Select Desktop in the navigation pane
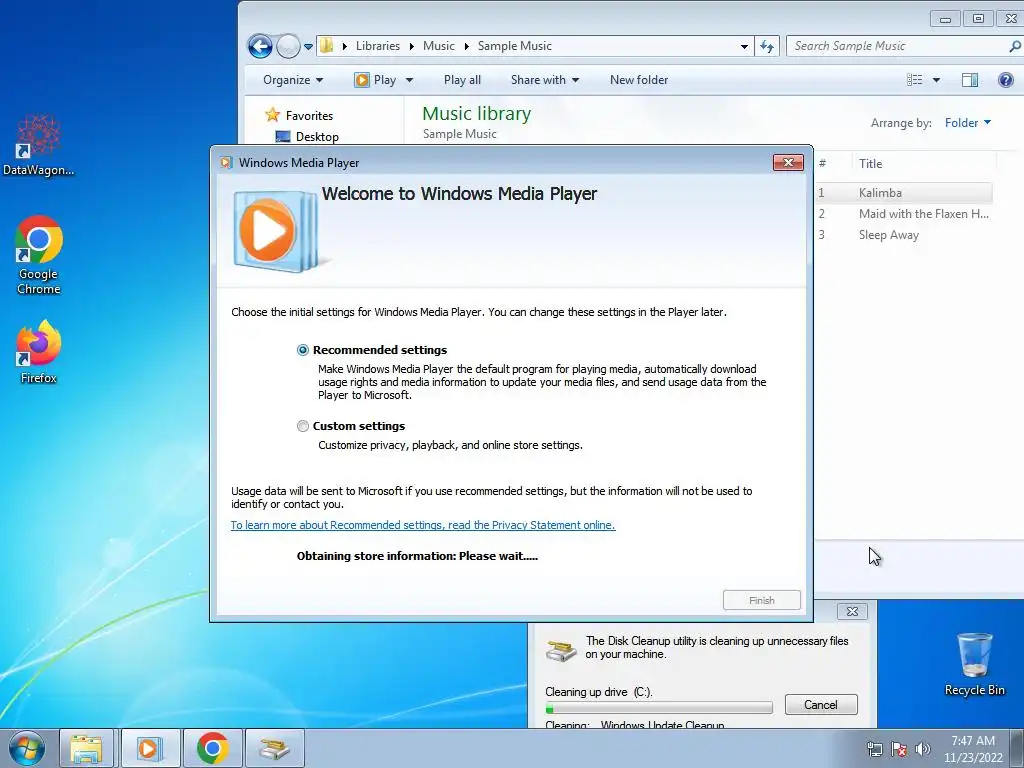The height and width of the screenshot is (768, 1024). click(317, 136)
